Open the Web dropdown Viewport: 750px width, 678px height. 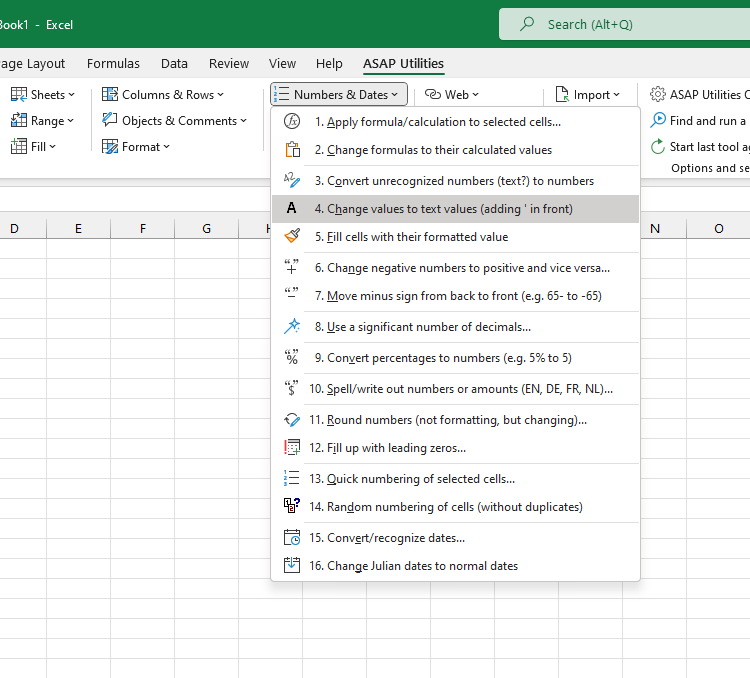pyautogui.click(x=452, y=94)
